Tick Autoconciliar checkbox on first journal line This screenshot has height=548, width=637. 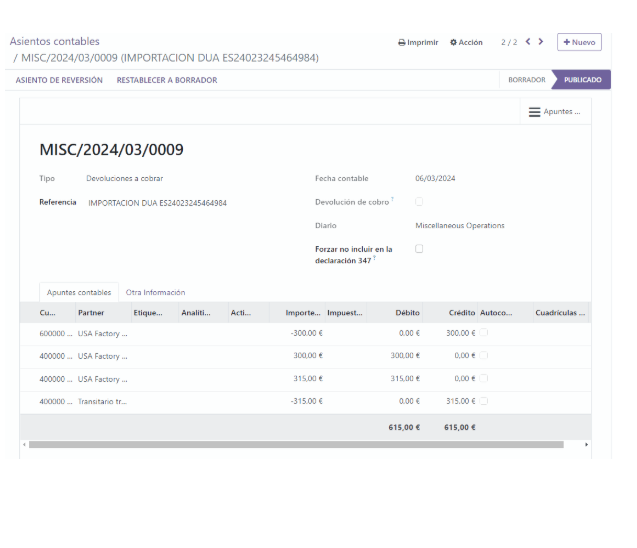(x=484, y=333)
